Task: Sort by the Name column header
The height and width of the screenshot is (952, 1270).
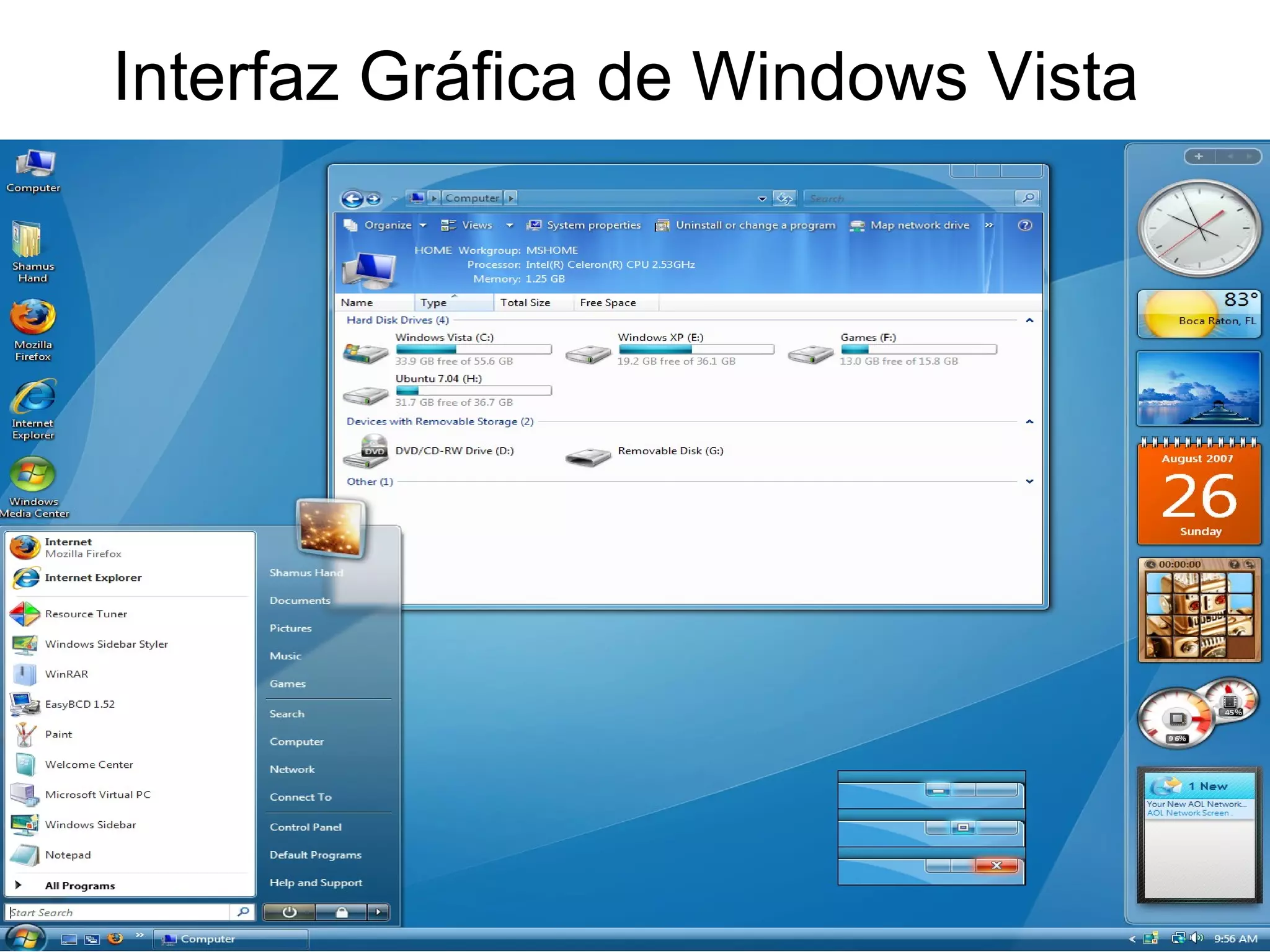Action: click(375, 302)
